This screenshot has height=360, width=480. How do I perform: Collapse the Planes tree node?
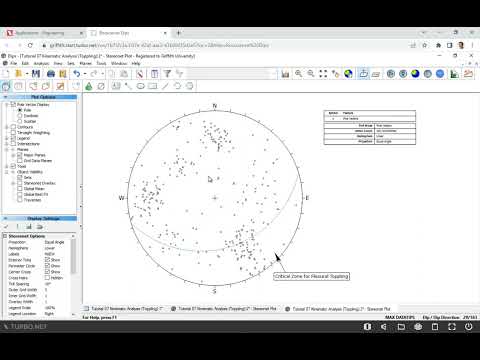click(x=7, y=149)
